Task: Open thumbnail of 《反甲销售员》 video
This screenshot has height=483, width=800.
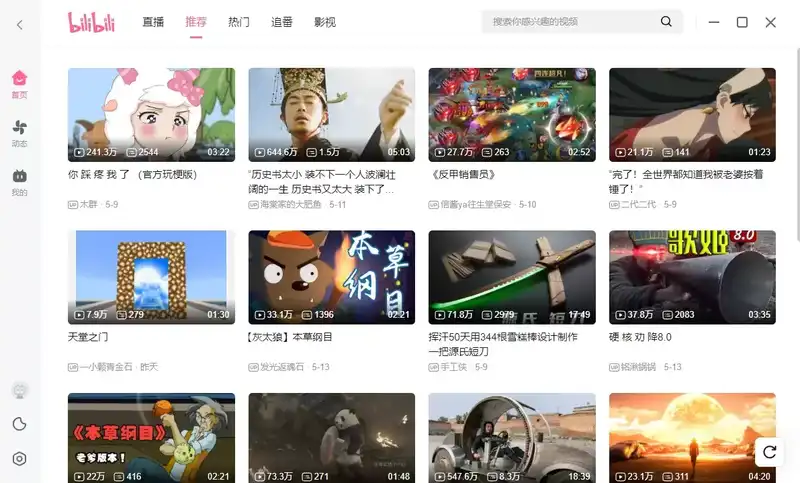Action: click(x=512, y=115)
